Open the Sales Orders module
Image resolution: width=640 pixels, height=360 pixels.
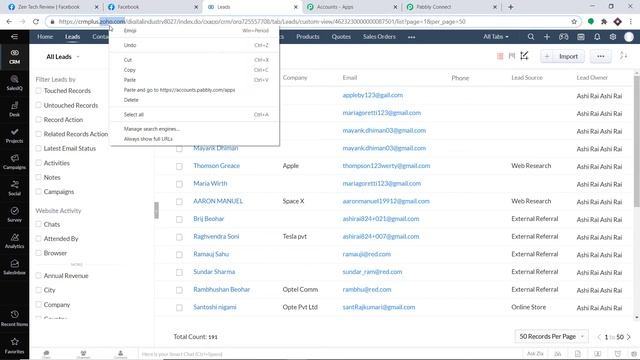click(x=379, y=37)
